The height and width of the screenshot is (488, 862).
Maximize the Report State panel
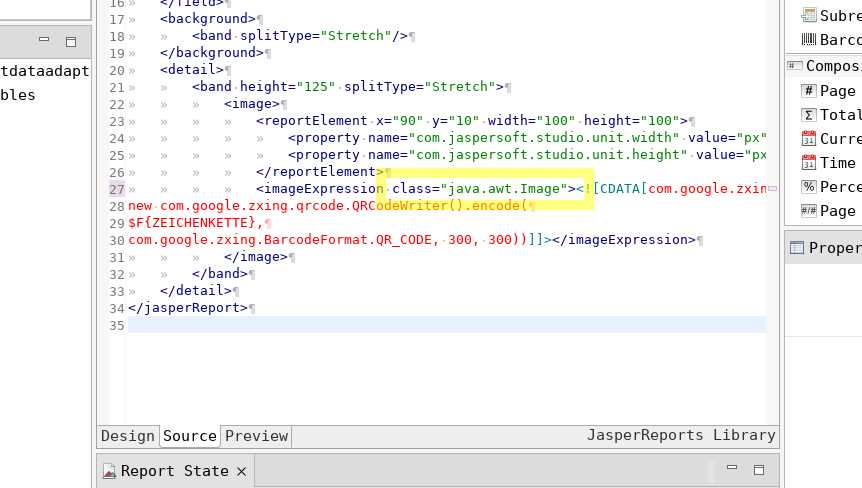(x=759, y=469)
